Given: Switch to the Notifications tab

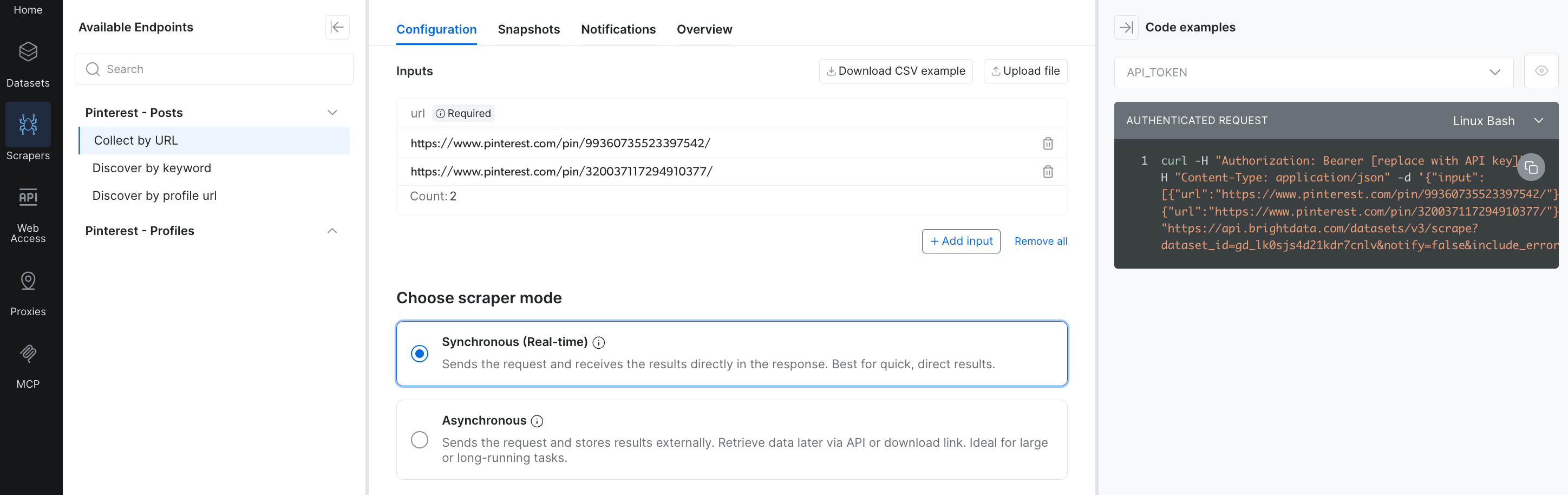Looking at the screenshot, I should pyautogui.click(x=618, y=29).
